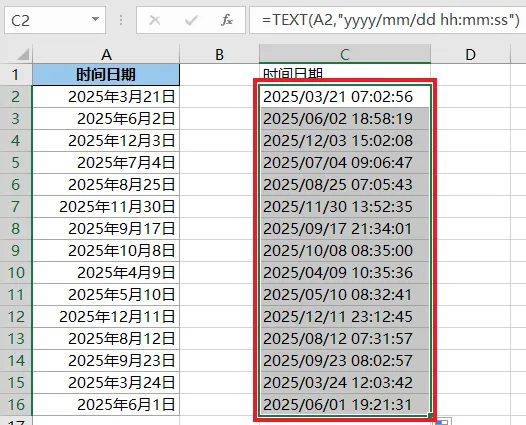Select row 1 header

click(16, 74)
